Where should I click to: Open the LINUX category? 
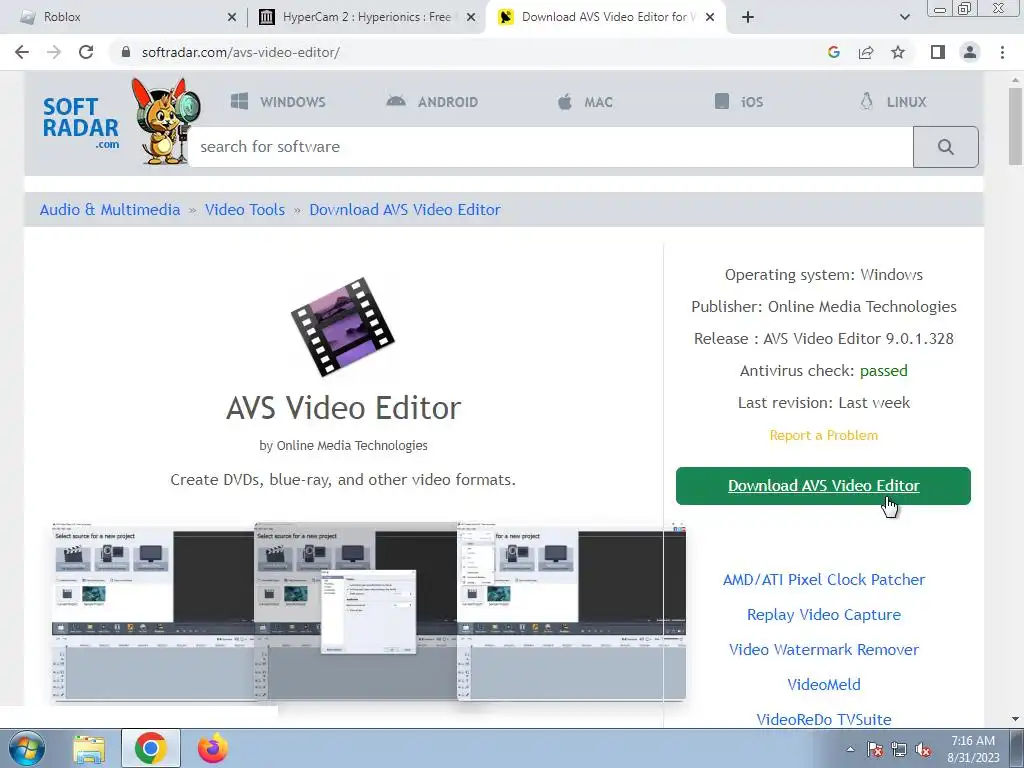click(893, 102)
